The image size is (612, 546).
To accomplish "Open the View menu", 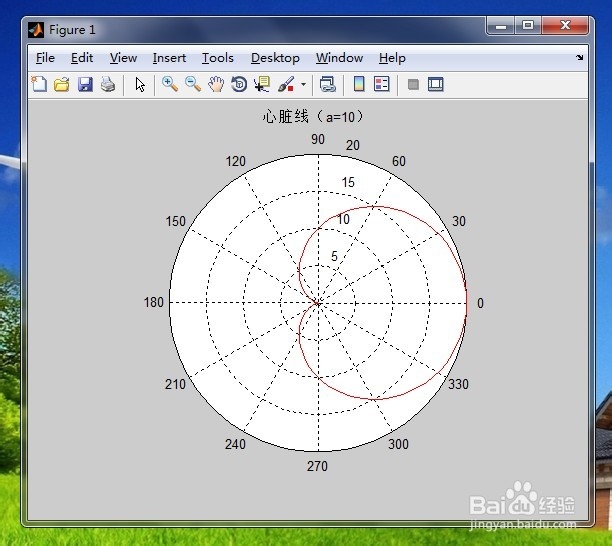I will coord(123,58).
